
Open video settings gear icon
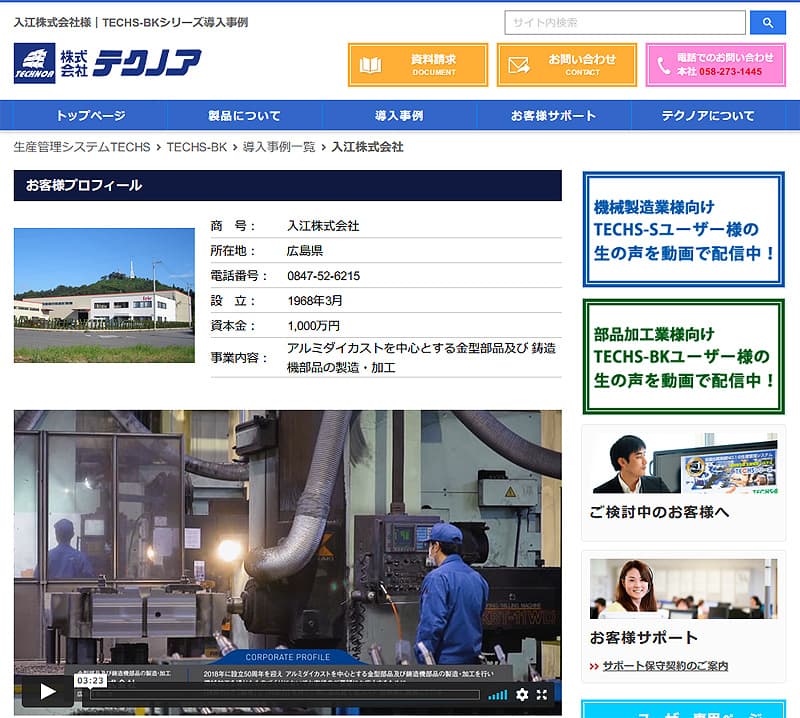(522, 695)
